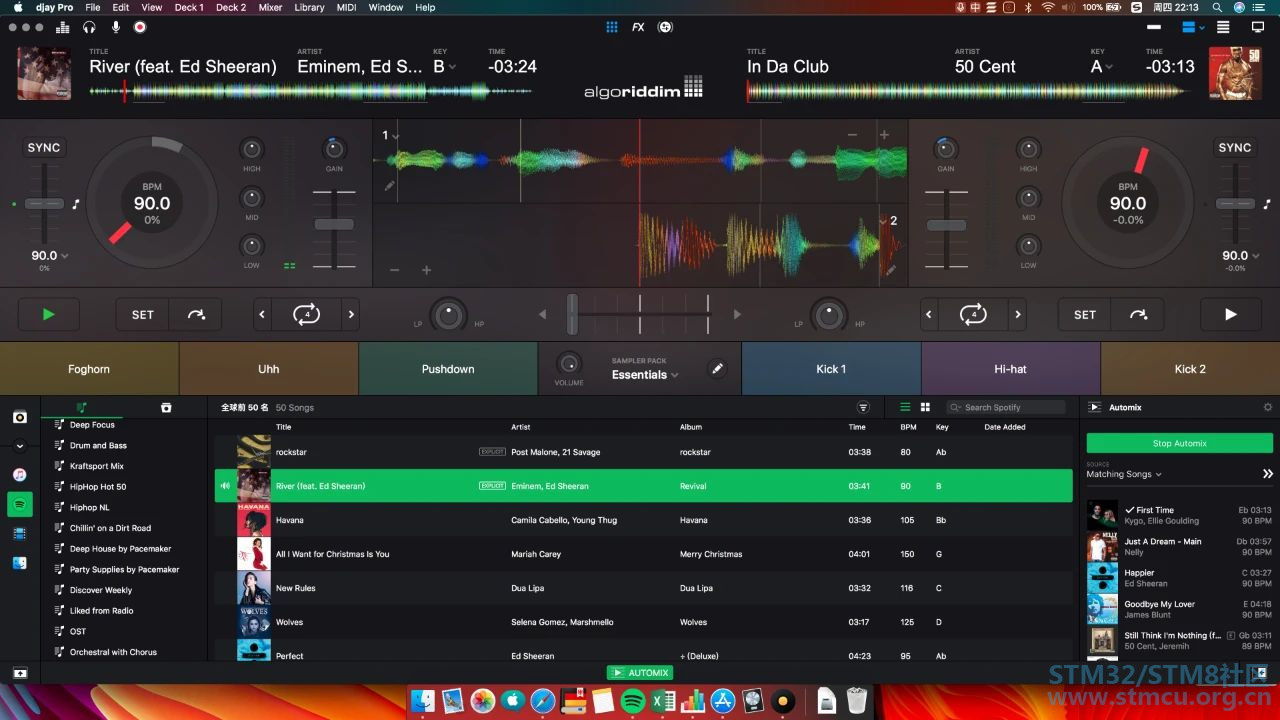Toggle deck 2 loop button
The image size is (1280, 720).
[973, 314]
